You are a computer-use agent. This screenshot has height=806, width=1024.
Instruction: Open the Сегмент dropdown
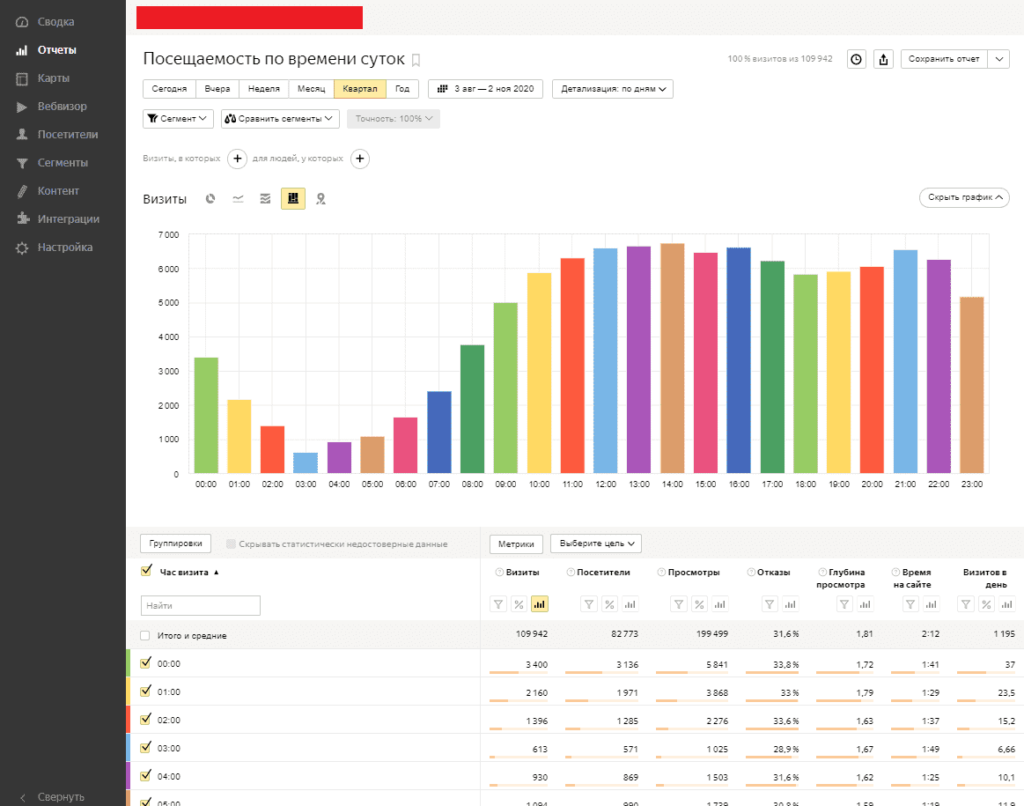pyautogui.click(x=179, y=119)
